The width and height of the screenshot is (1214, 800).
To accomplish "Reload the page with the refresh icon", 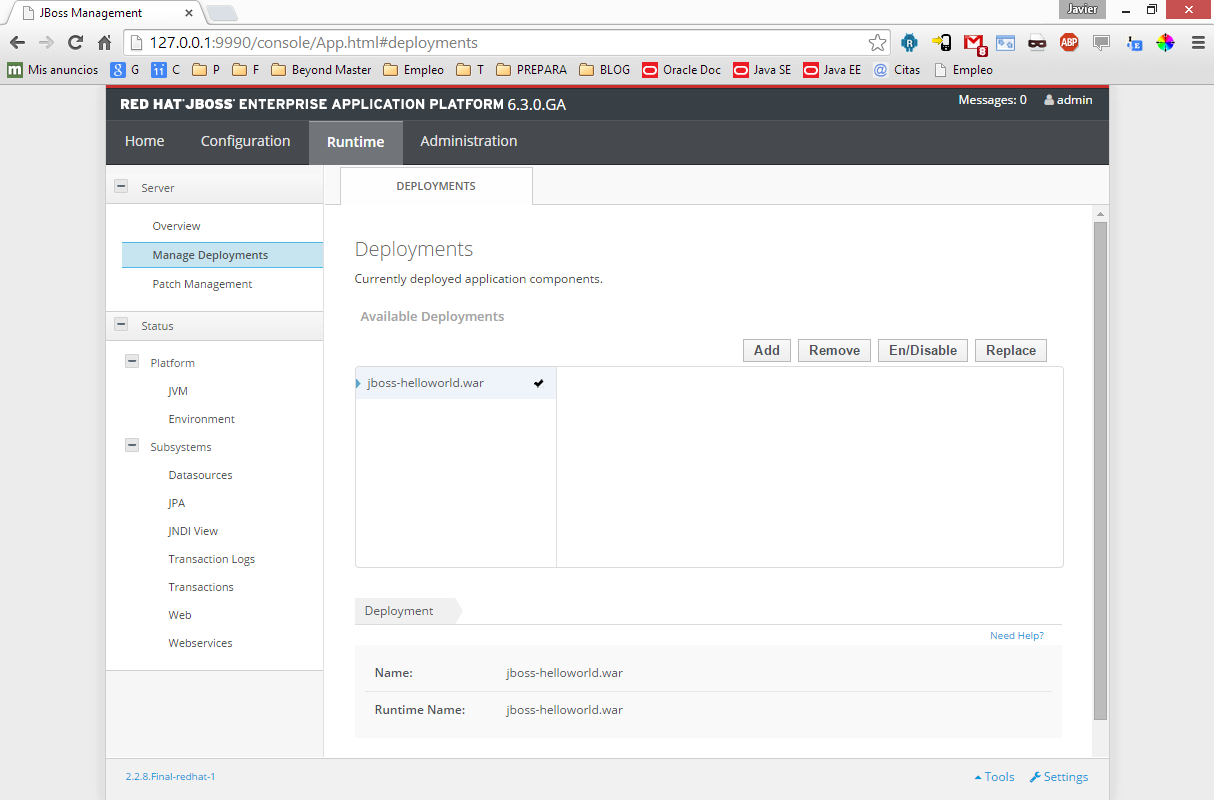I will (75, 43).
